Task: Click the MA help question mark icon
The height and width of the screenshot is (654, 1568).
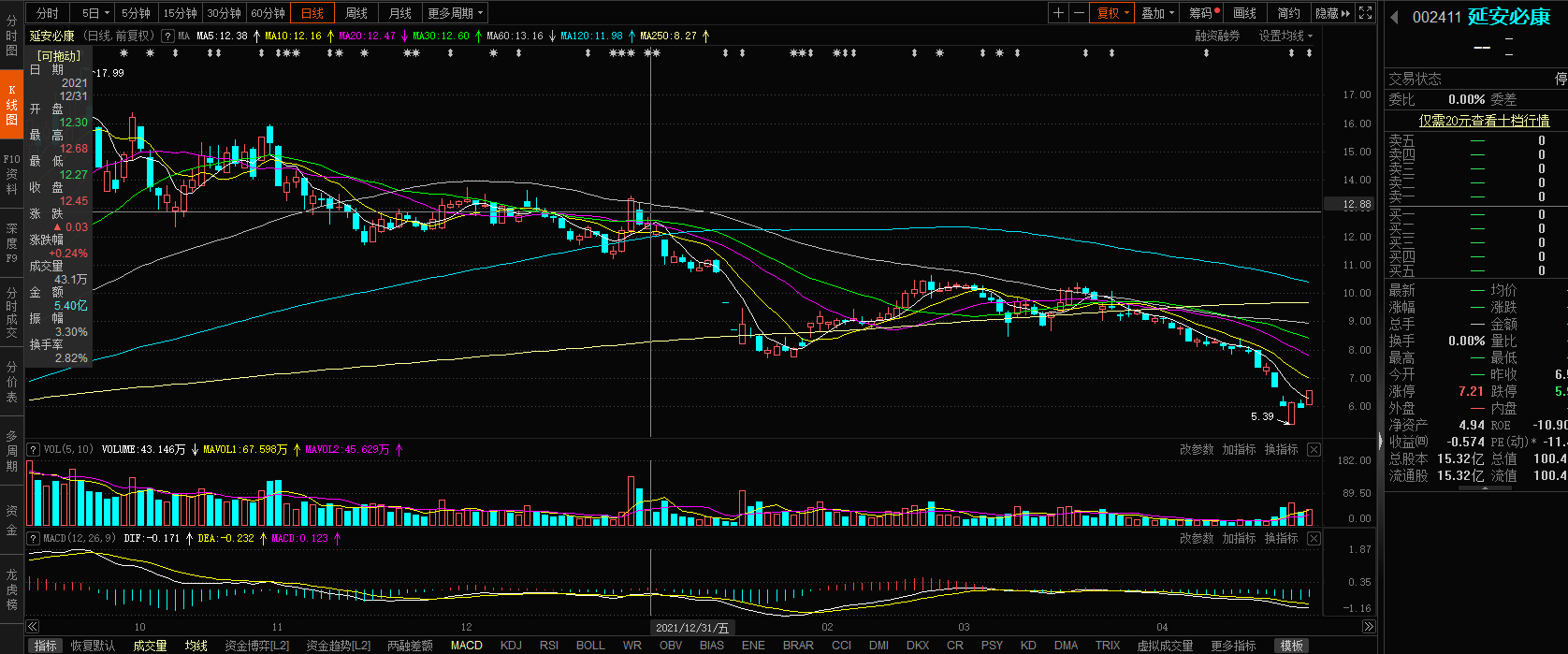Action: [x=167, y=36]
